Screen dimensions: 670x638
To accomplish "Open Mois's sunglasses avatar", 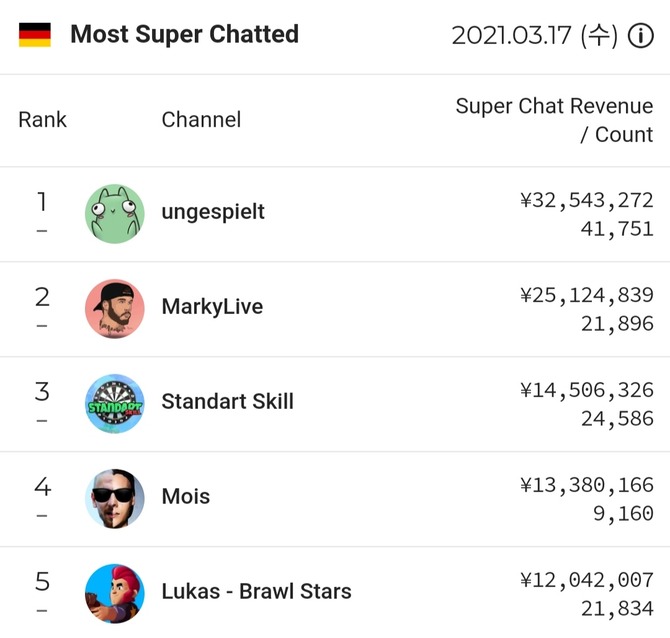I will pos(115,498).
